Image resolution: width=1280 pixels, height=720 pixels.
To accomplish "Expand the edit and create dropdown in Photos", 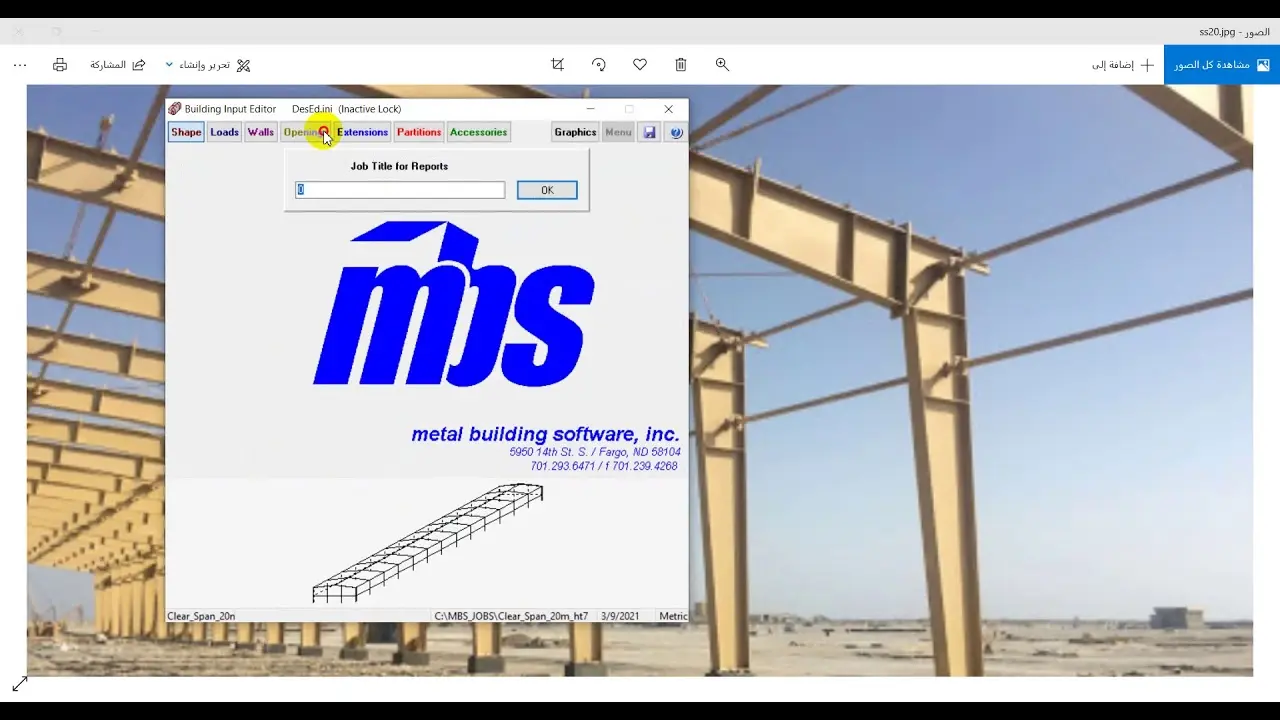I will tap(208, 65).
